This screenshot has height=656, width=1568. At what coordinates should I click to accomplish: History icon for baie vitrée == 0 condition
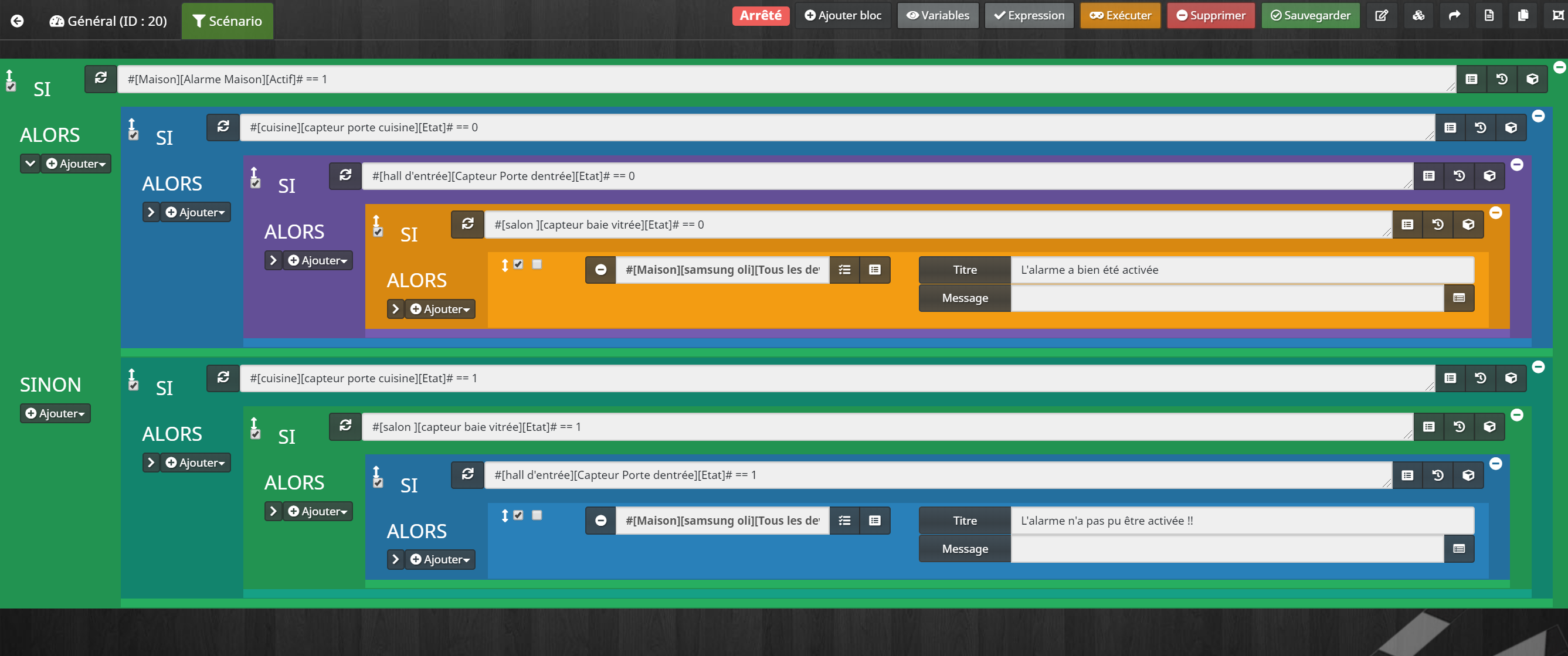pos(1438,225)
